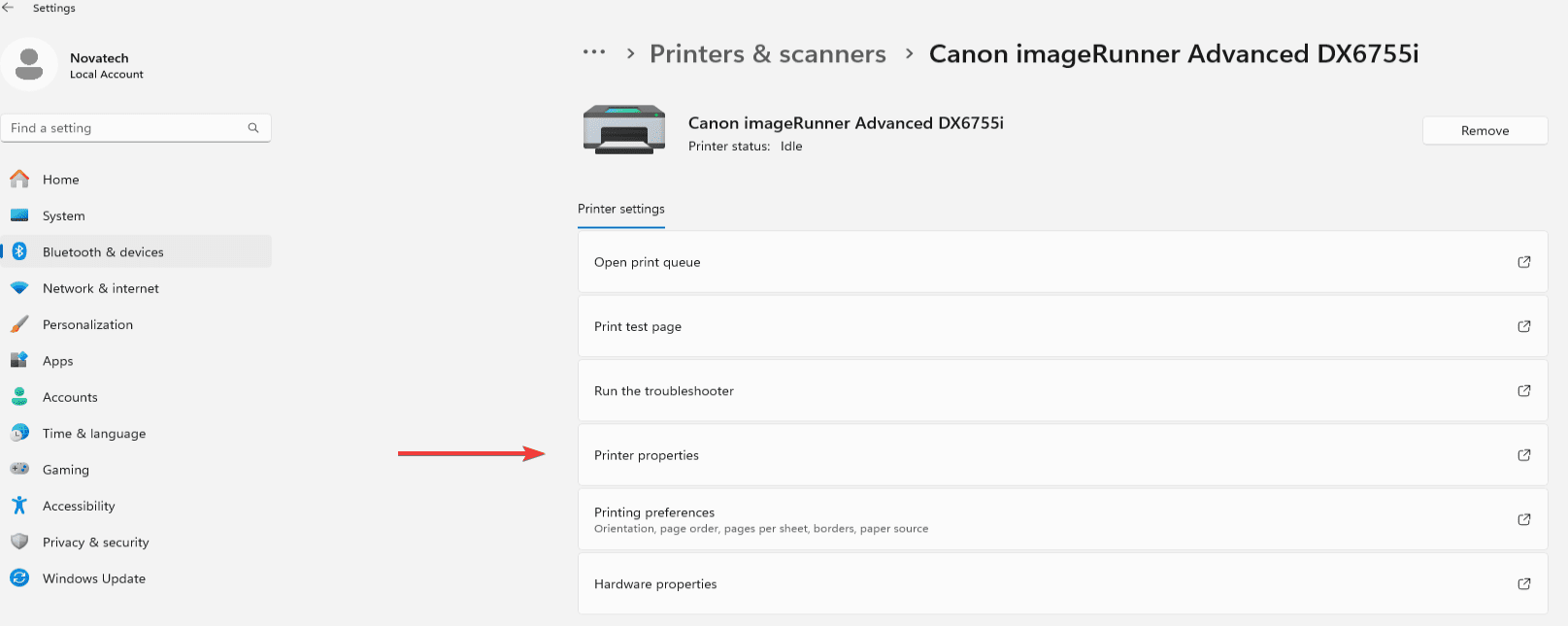1568x626 pixels.
Task: Click the Accounts person icon
Action: pyautogui.click(x=19, y=397)
